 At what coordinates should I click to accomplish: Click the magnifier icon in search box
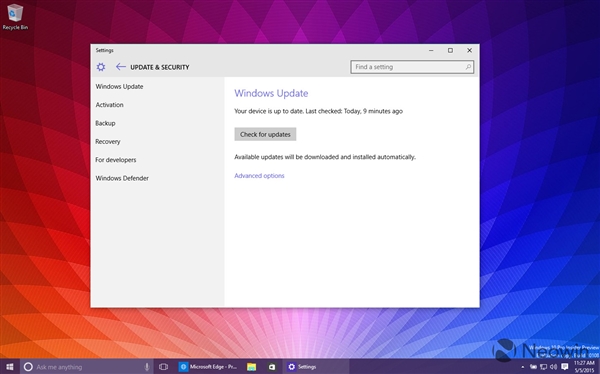click(x=468, y=67)
